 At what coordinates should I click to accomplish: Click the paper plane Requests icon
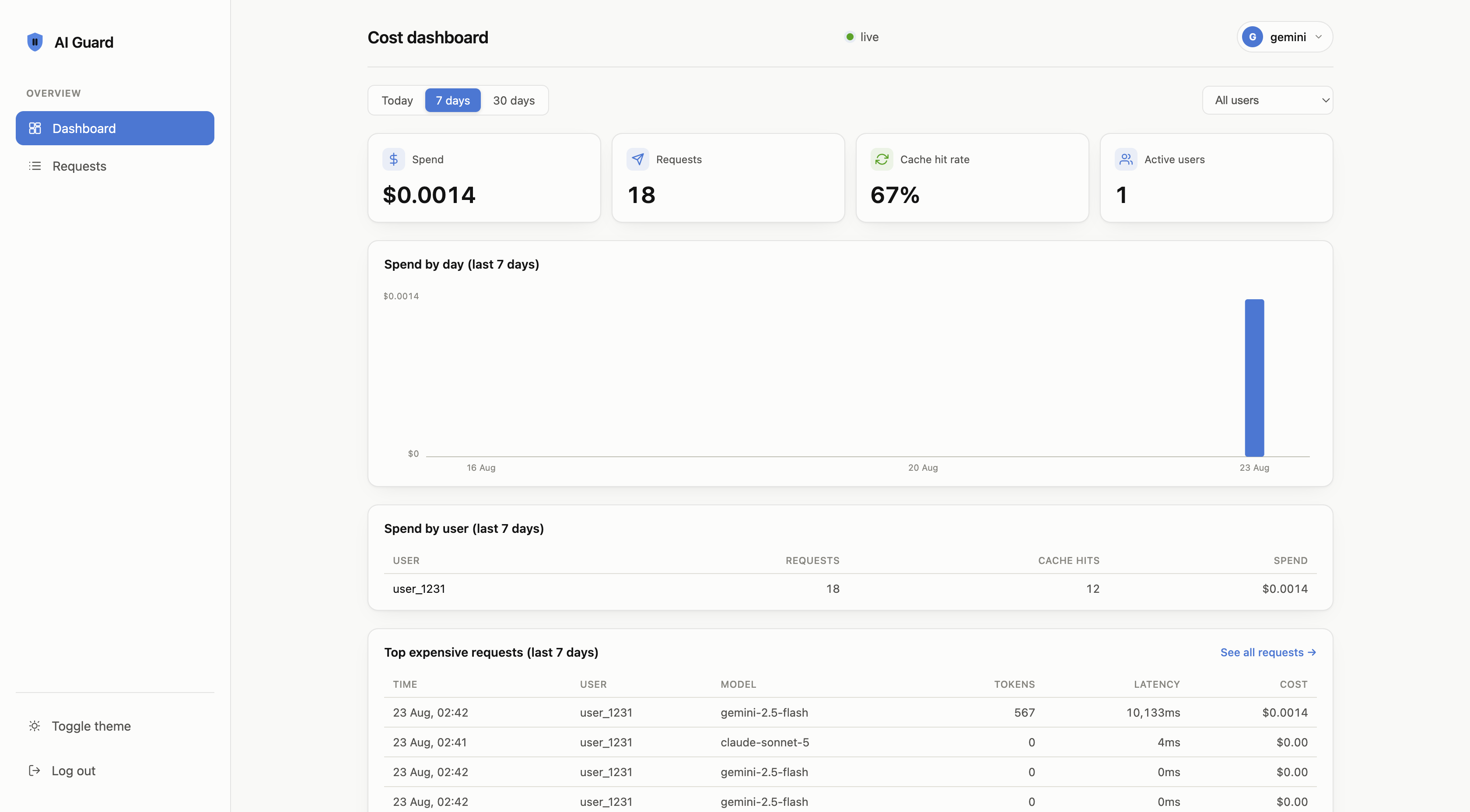click(638, 159)
